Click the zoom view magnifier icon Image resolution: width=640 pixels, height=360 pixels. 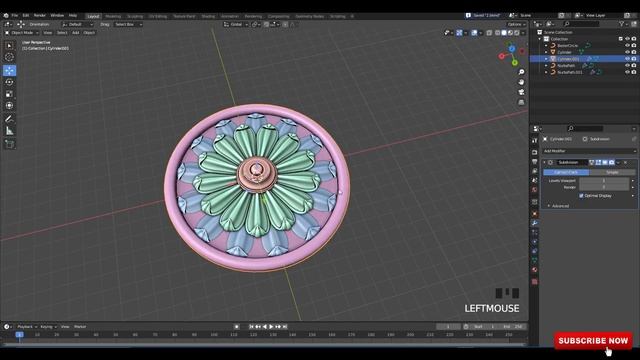tap(521, 72)
